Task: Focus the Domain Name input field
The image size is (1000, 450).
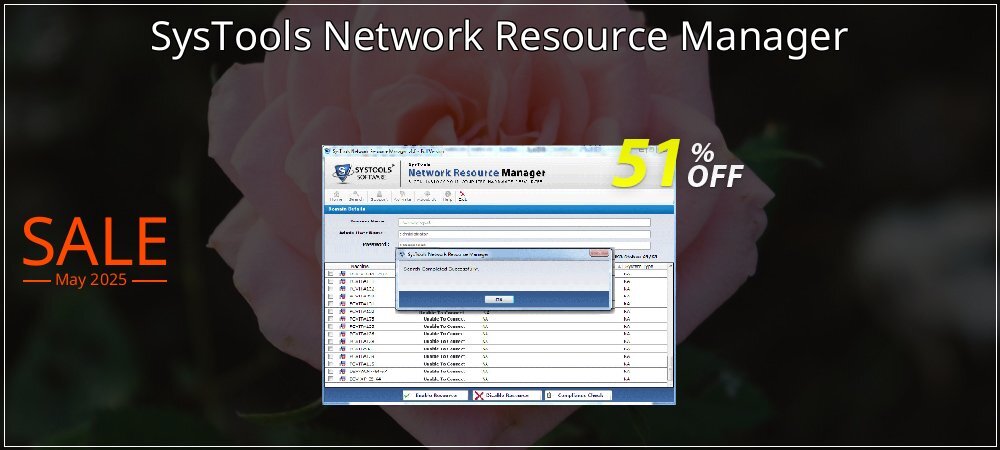Action: [x=524, y=222]
